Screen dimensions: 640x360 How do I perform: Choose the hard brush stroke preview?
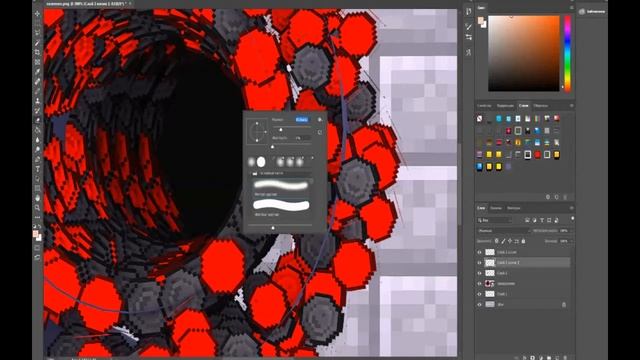tap(281, 205)
